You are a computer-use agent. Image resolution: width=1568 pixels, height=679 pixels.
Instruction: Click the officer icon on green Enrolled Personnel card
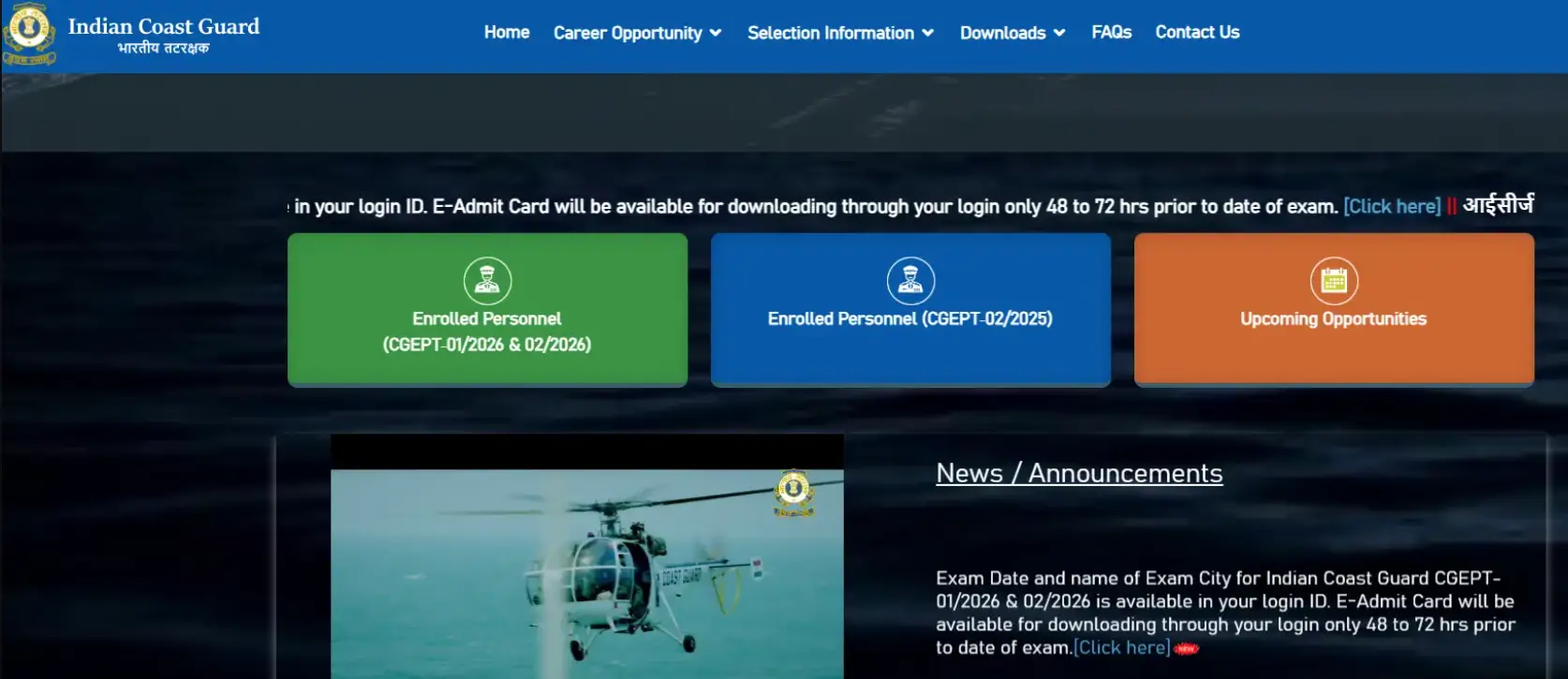(487, 280)
